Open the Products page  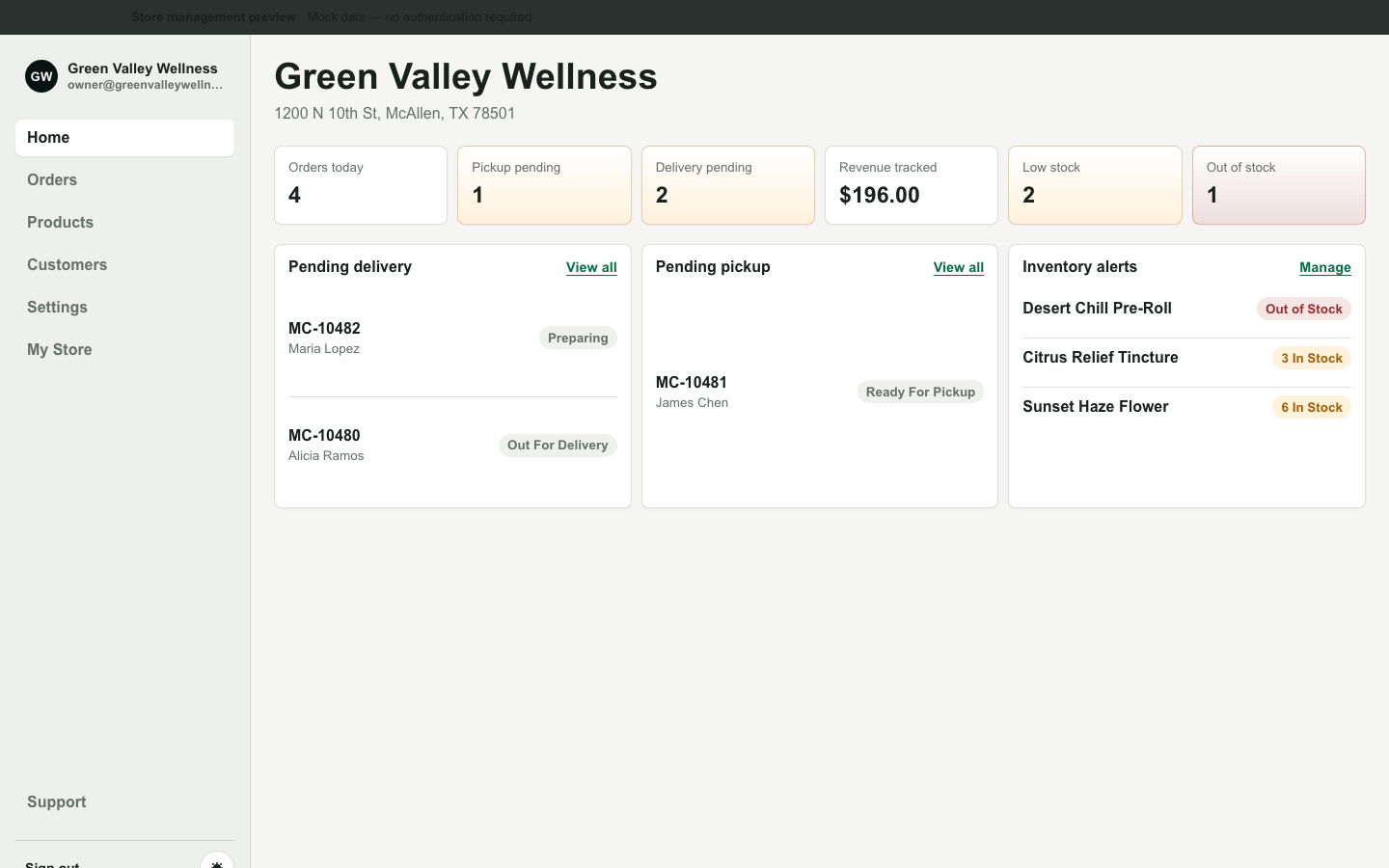[x=124, y=223]
